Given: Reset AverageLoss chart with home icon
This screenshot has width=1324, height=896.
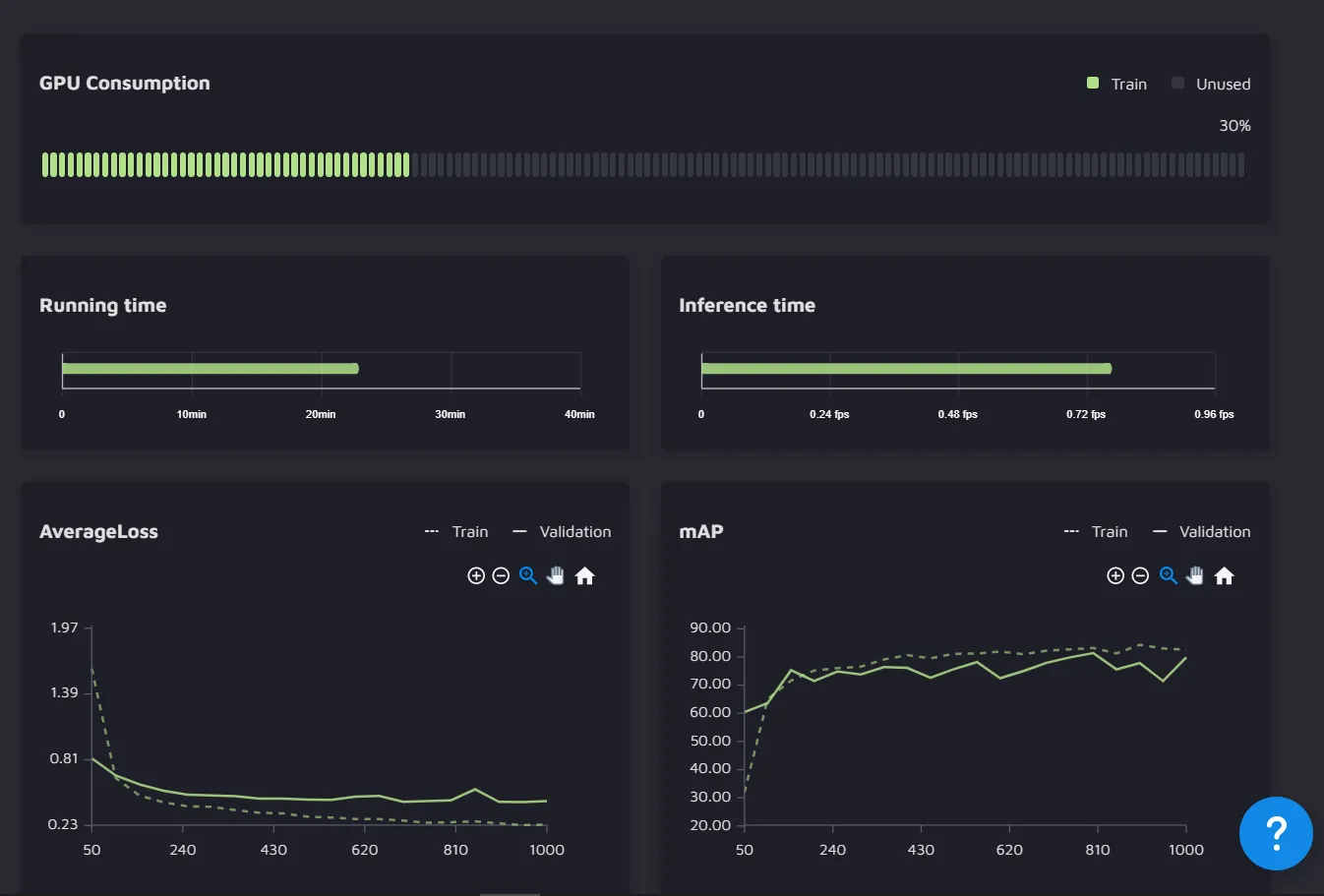Looking at the screenshot, I should point(584,576).
